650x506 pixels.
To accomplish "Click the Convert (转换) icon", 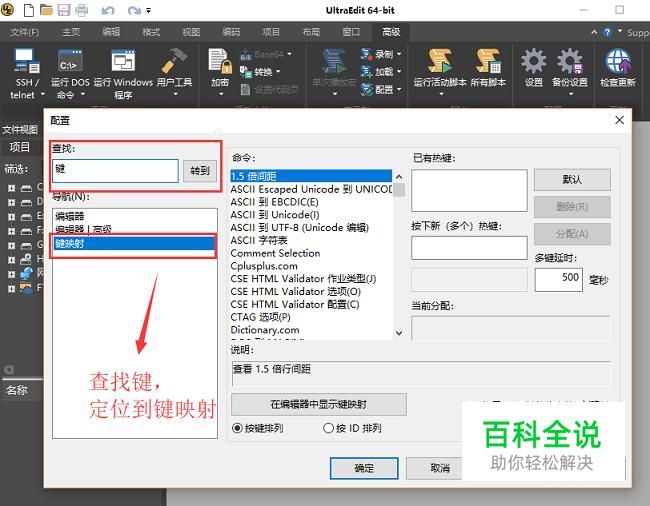I will (246, 72).
